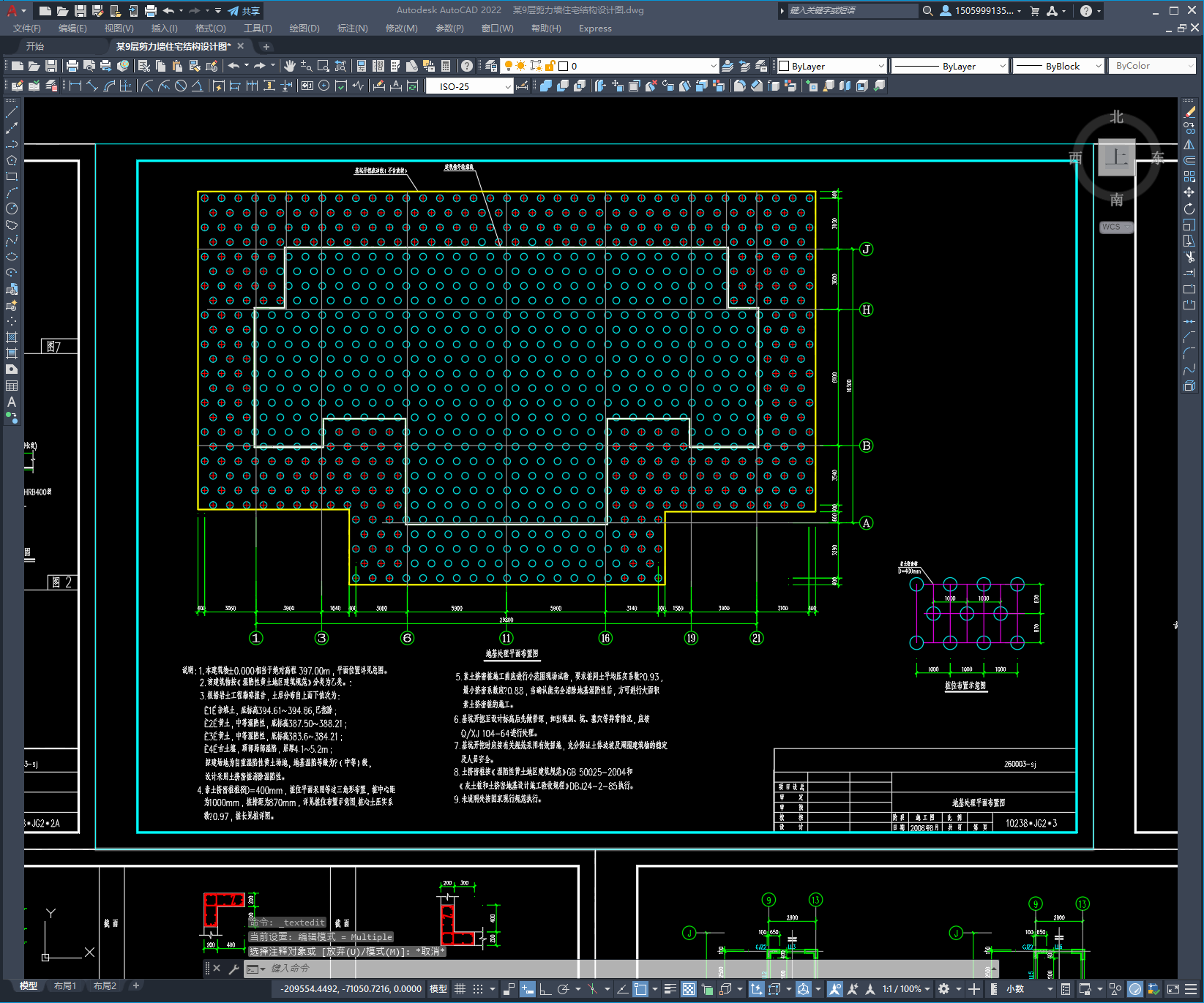Select the Angular dimension tool
The height and width of the screenshot is (1003, 1204).
(x=197, y=86)
